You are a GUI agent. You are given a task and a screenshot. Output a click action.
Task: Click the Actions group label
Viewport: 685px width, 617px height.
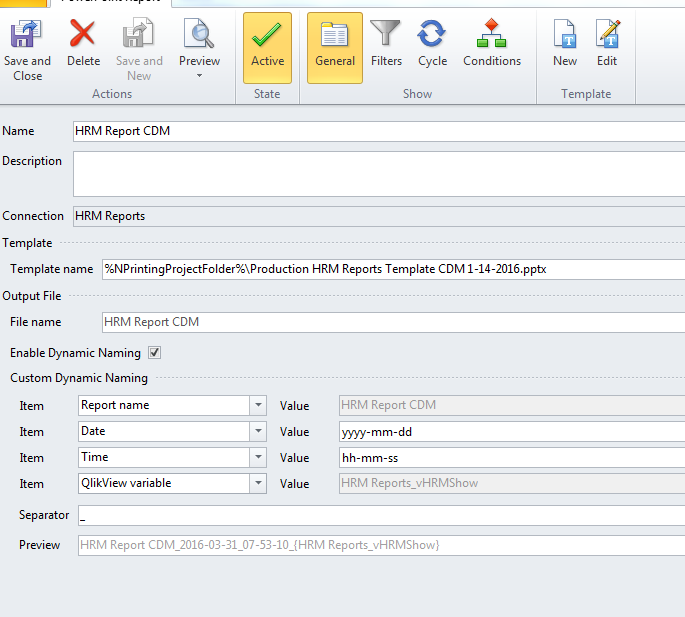(x=112, y=94)
